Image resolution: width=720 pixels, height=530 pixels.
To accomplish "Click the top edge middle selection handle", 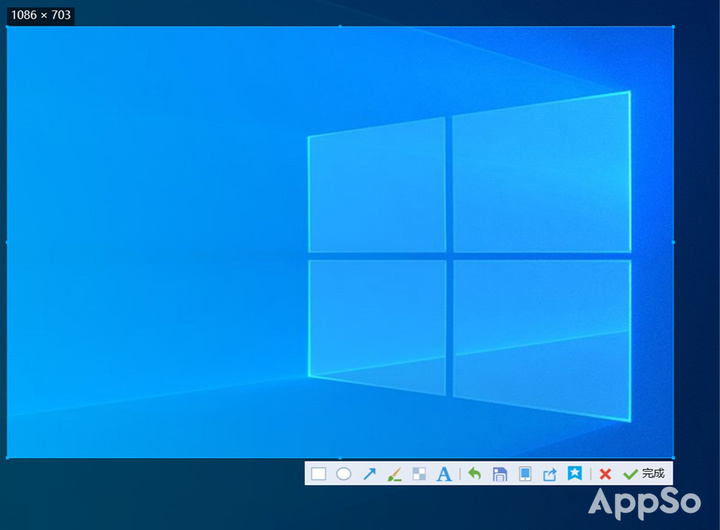I will [340, 27].
